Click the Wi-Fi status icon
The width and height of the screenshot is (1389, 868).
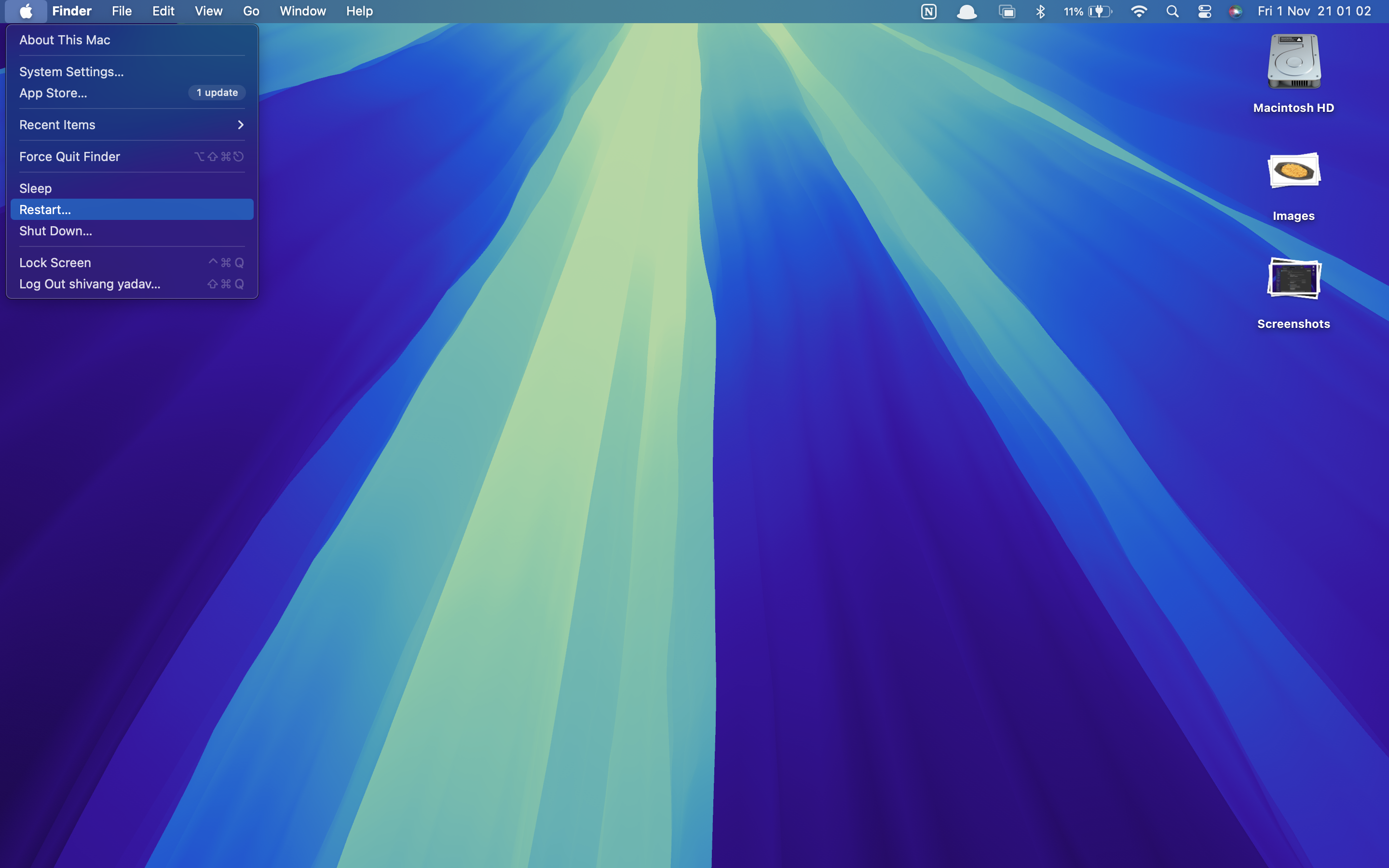tap(1139, 11)
